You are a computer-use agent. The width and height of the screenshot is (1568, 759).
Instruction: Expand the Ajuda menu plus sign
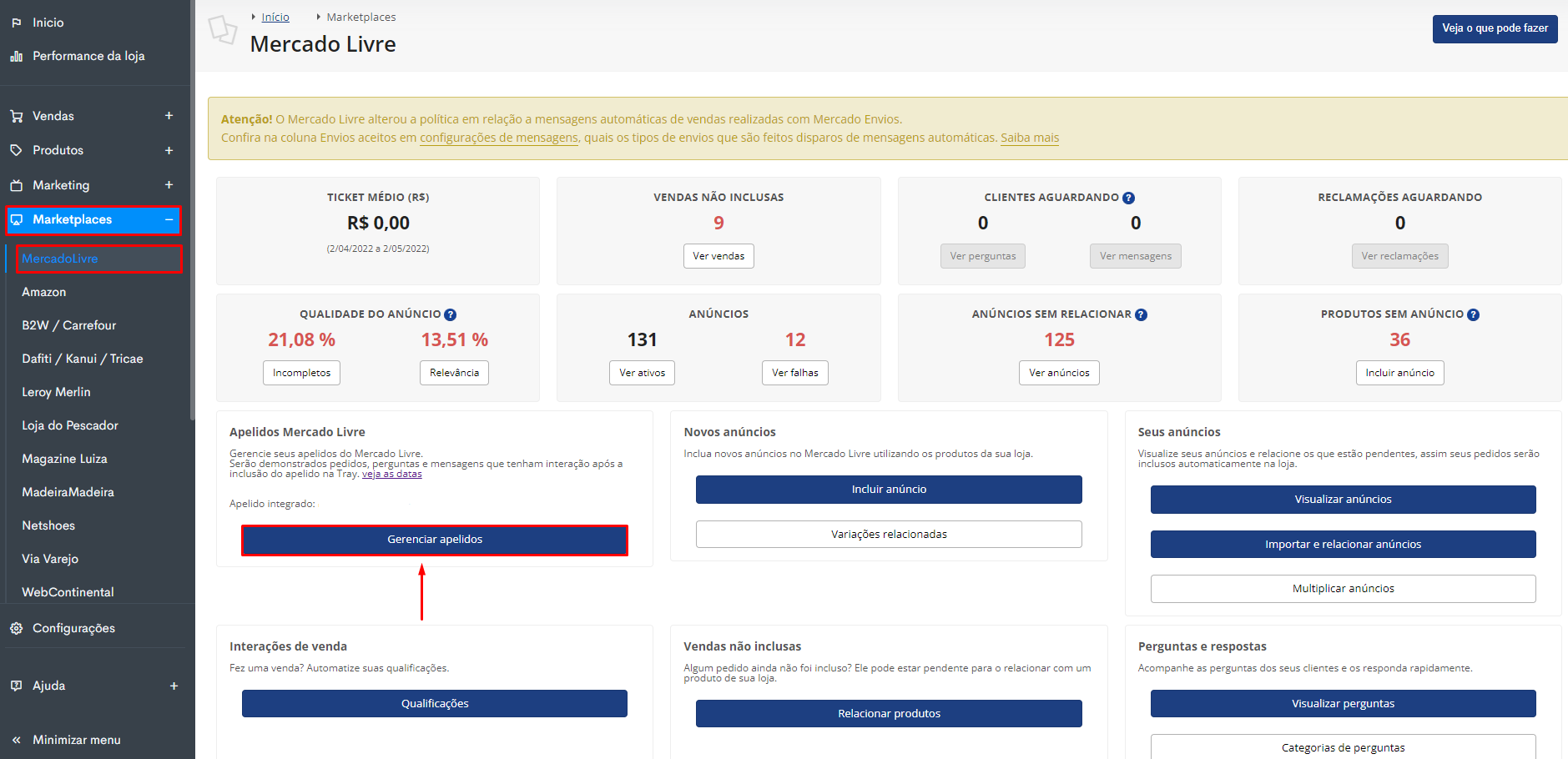(174, 686)
